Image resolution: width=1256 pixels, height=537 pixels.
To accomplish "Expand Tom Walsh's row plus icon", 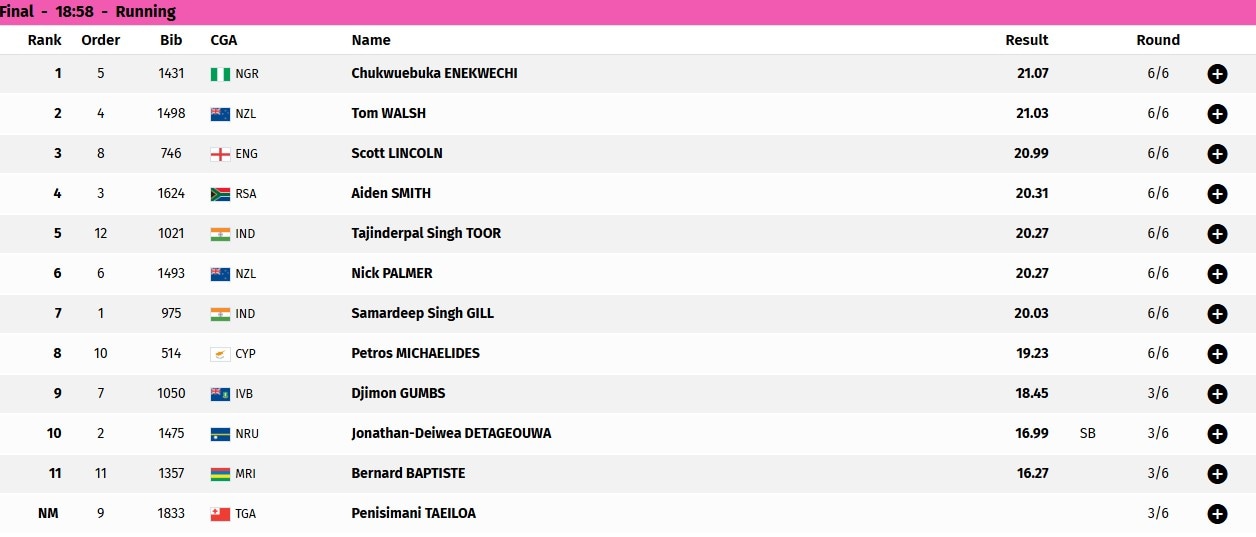I will tap(1217, 114).
